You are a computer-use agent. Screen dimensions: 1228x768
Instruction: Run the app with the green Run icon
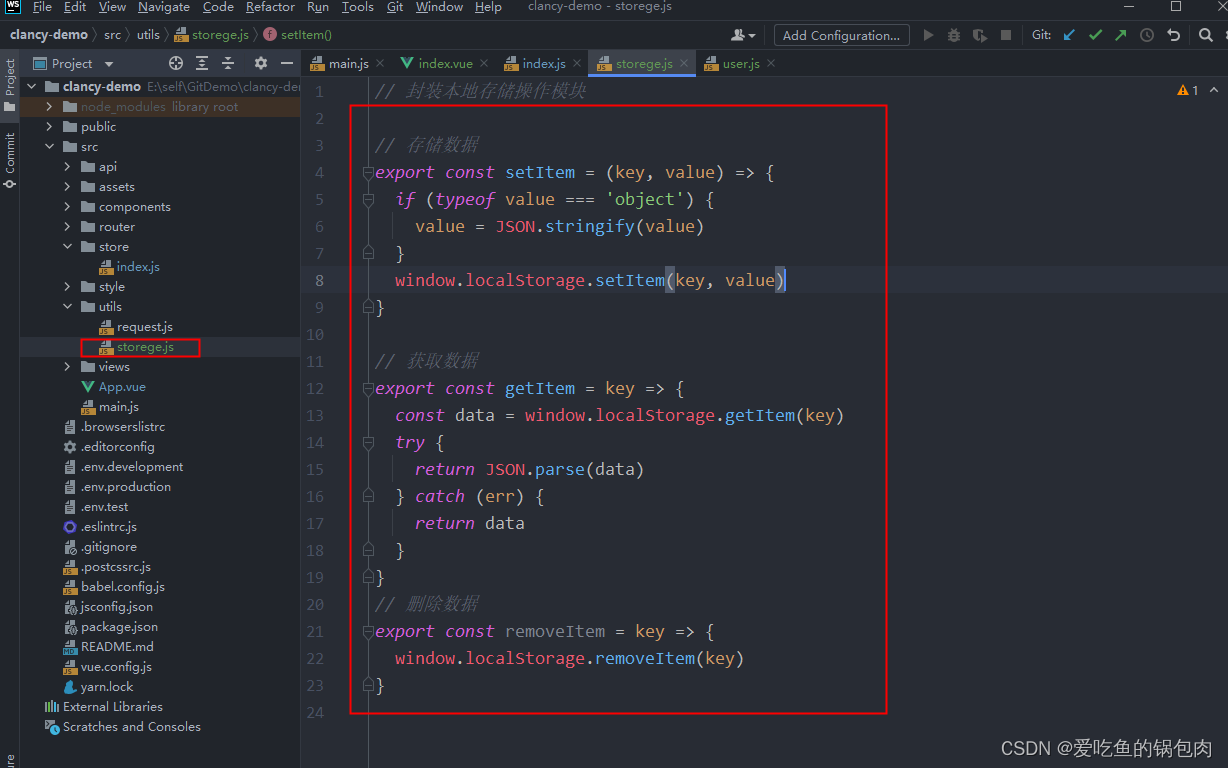point(928,34)
